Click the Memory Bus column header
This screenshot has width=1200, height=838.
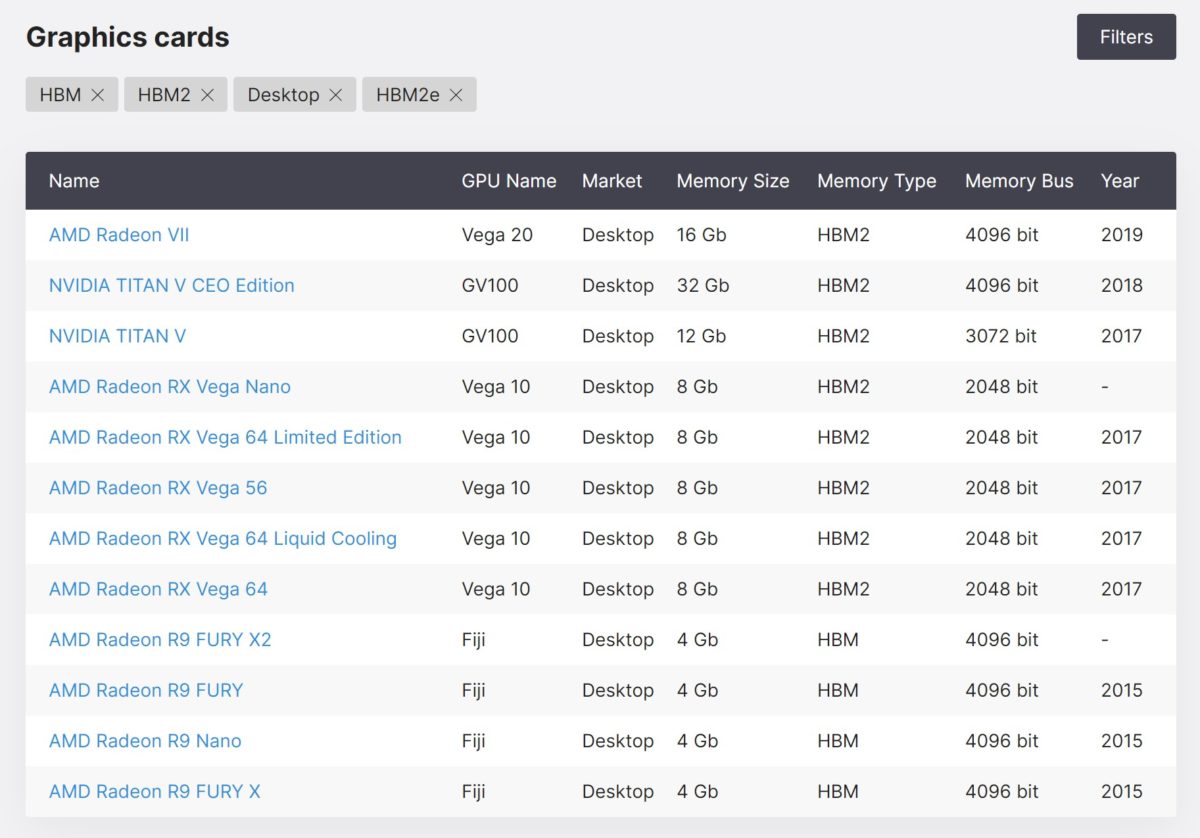[x=1019, y=181]
